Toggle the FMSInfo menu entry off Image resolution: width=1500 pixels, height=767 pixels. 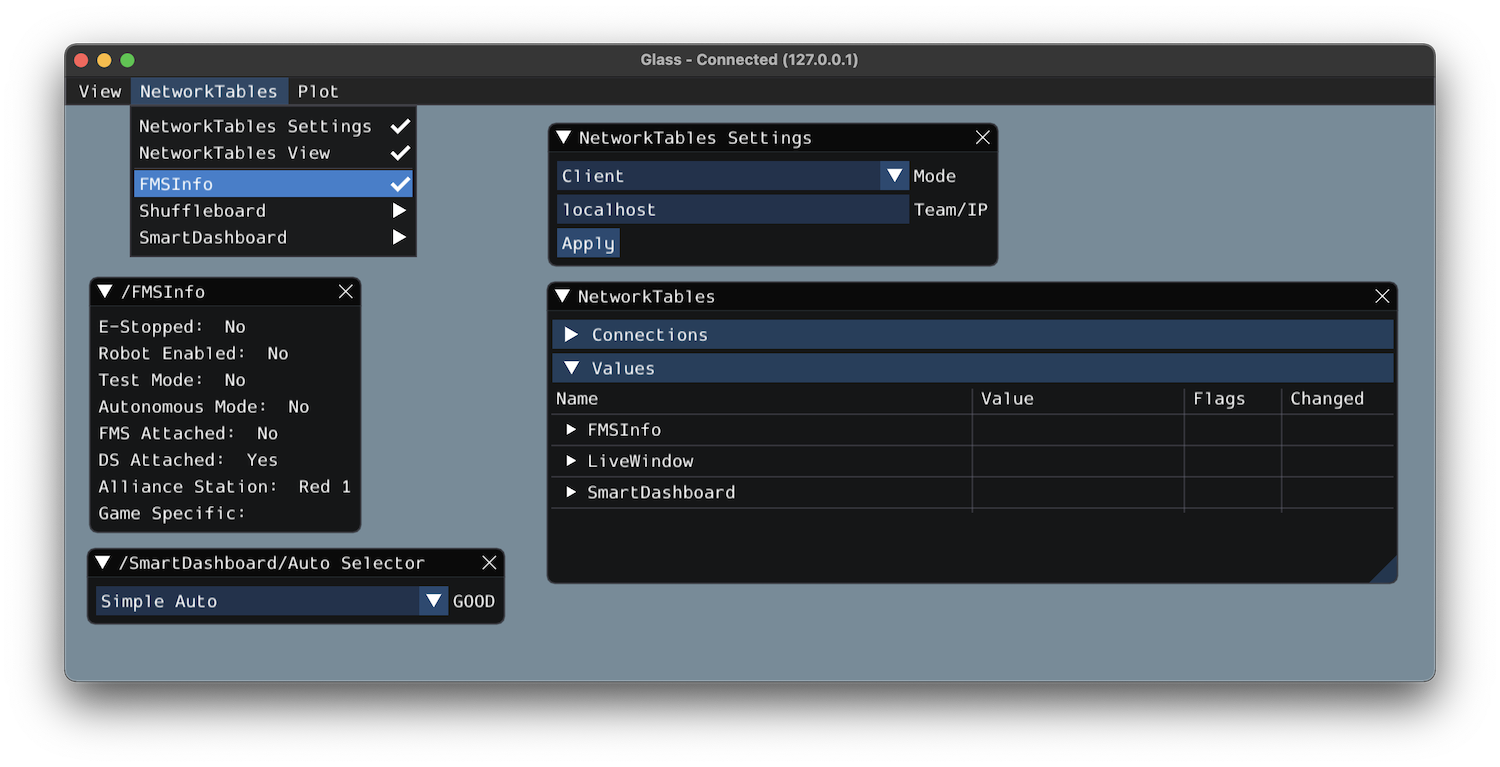(272, 184)
